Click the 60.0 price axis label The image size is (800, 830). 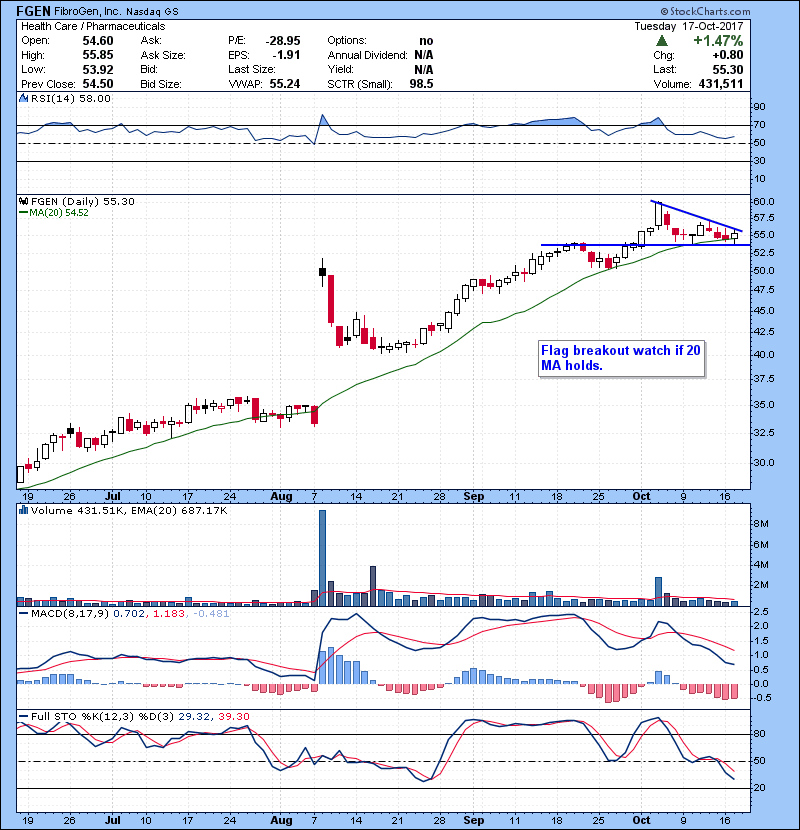[x=763, y=202]
